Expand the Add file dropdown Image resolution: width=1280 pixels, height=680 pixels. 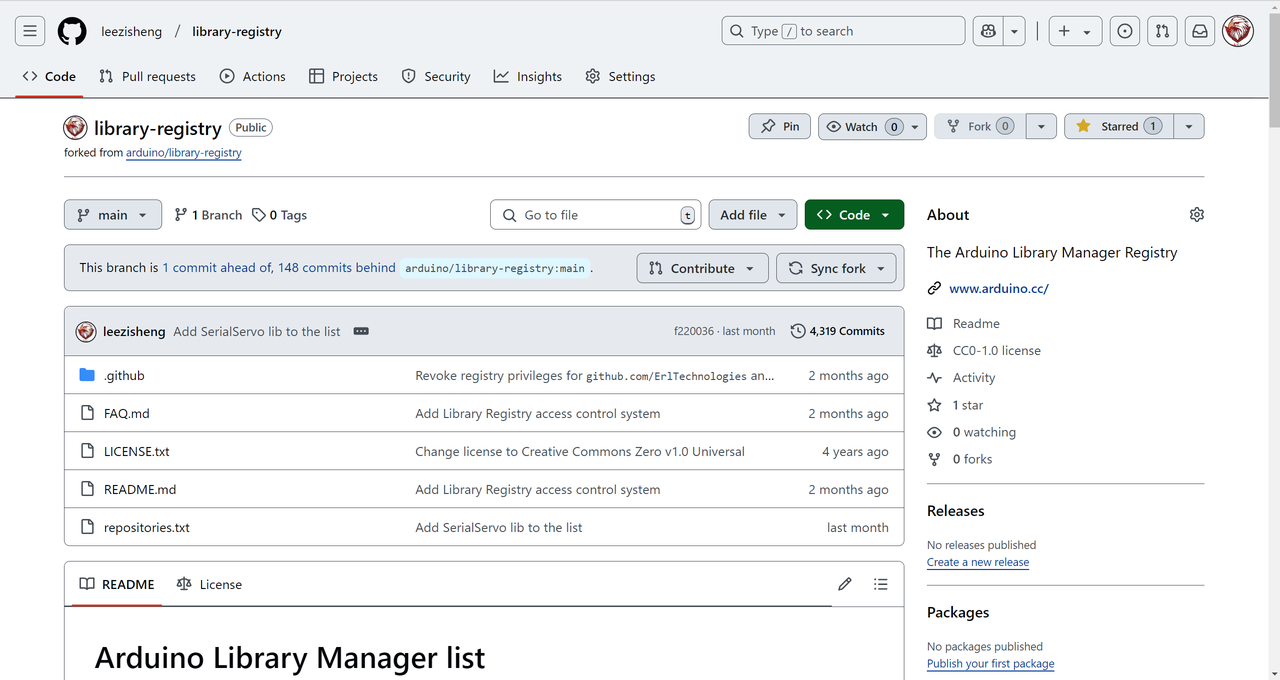[754, 215]
